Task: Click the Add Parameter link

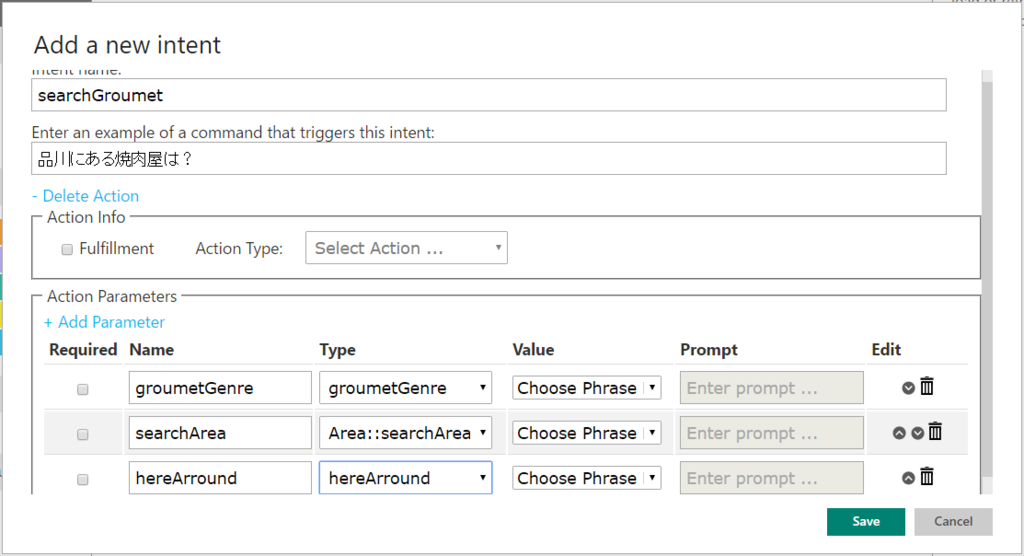Action: pos(104,322)
